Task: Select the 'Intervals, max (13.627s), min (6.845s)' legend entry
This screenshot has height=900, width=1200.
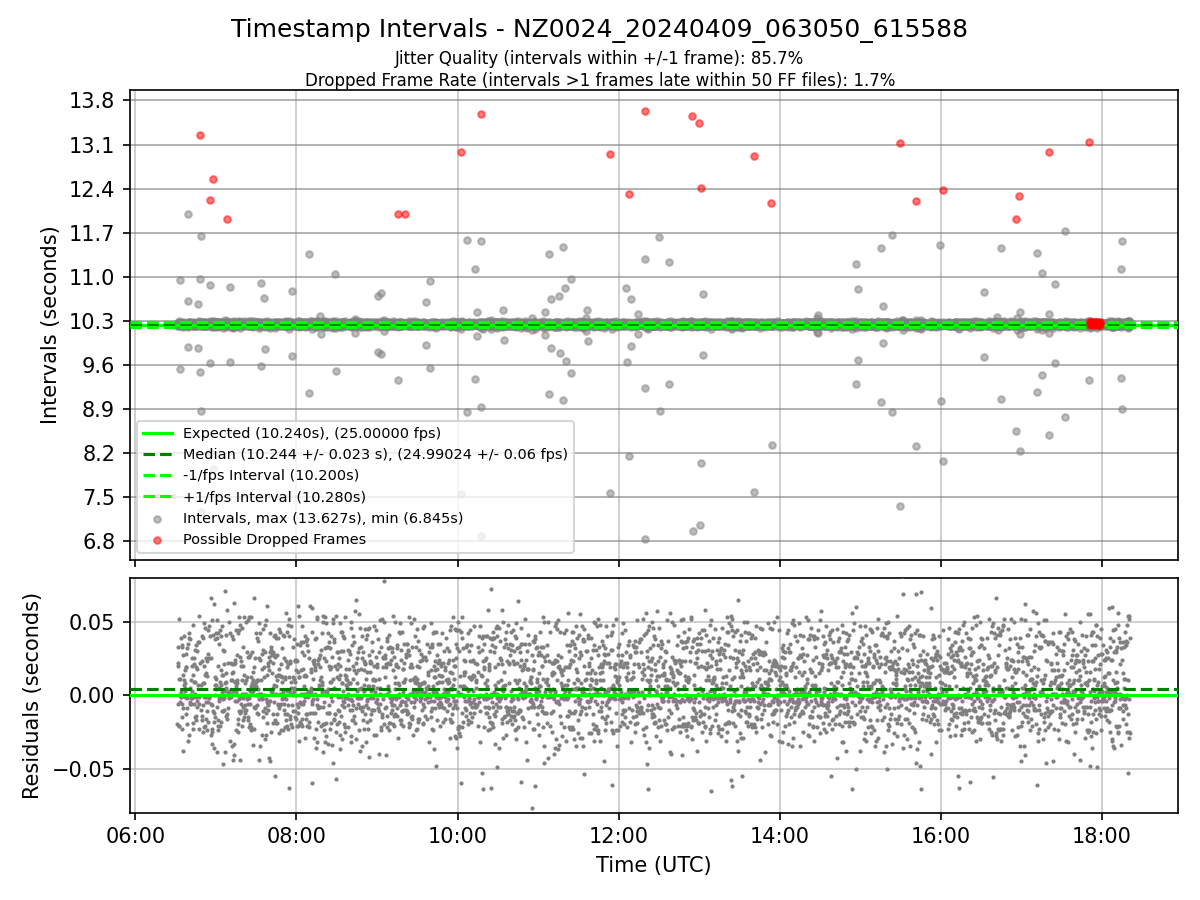Action: [323, 518]
